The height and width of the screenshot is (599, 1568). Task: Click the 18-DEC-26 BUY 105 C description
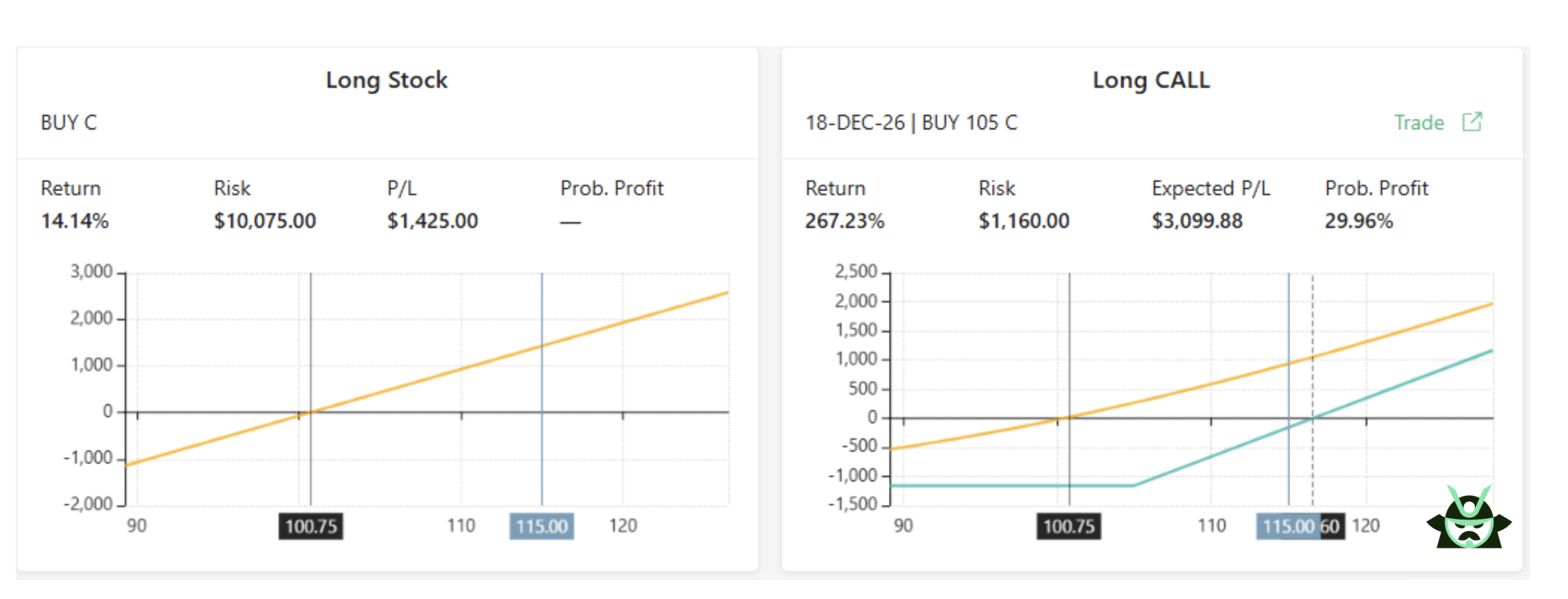[x=911, y=123]
